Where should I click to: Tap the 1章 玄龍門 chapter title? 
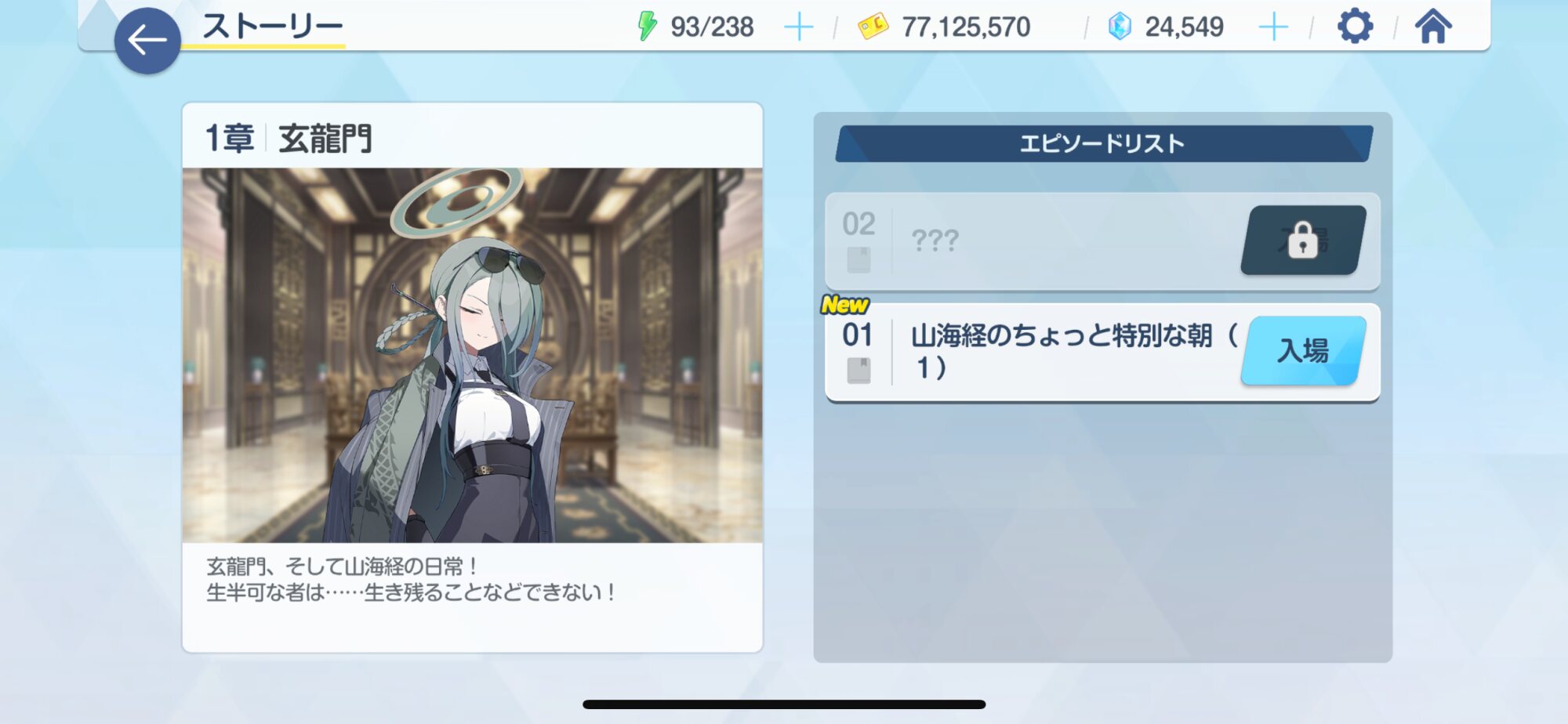click(x=288, y=139)
